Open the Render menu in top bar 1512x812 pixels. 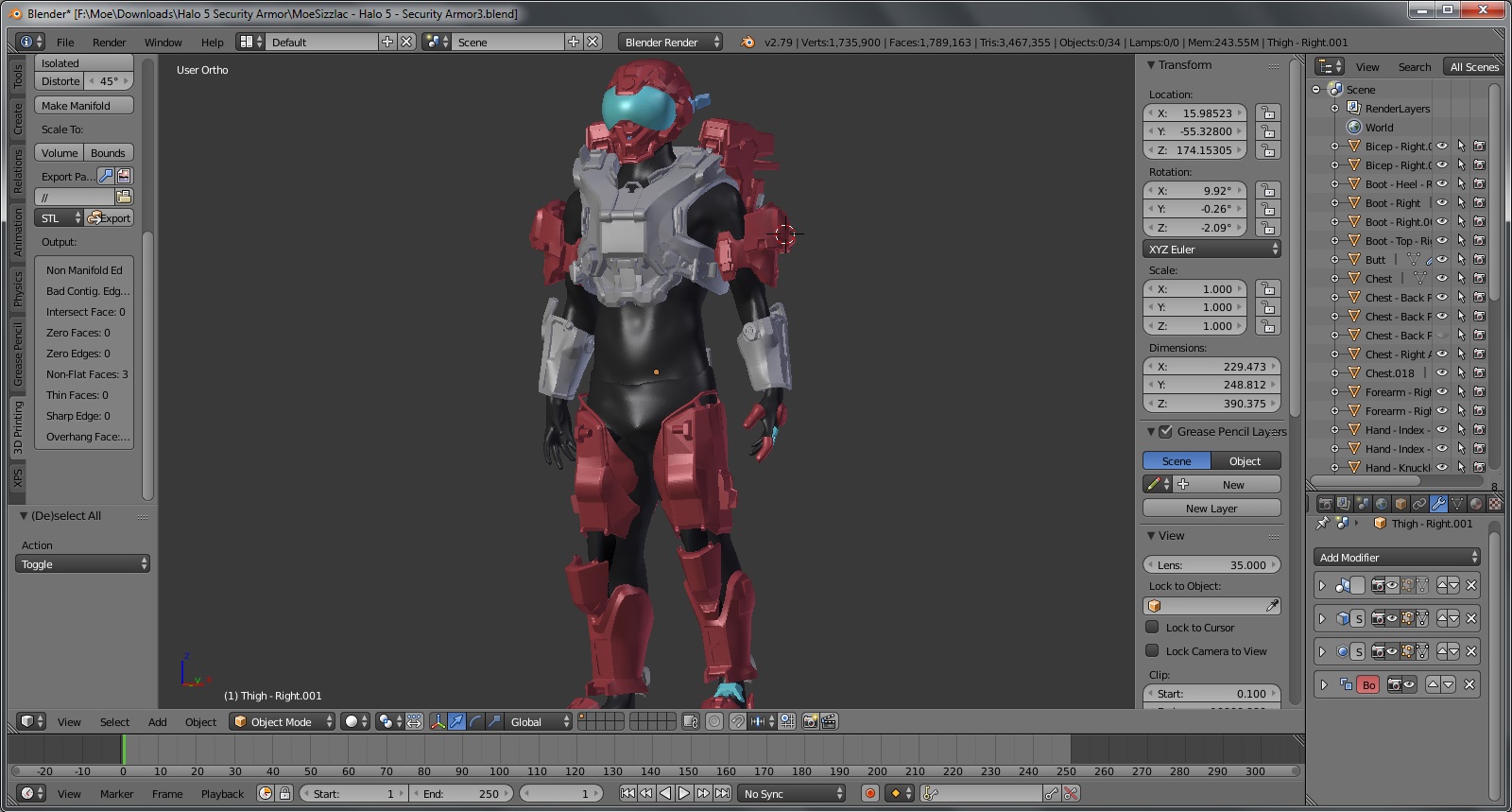coord(109,43)
